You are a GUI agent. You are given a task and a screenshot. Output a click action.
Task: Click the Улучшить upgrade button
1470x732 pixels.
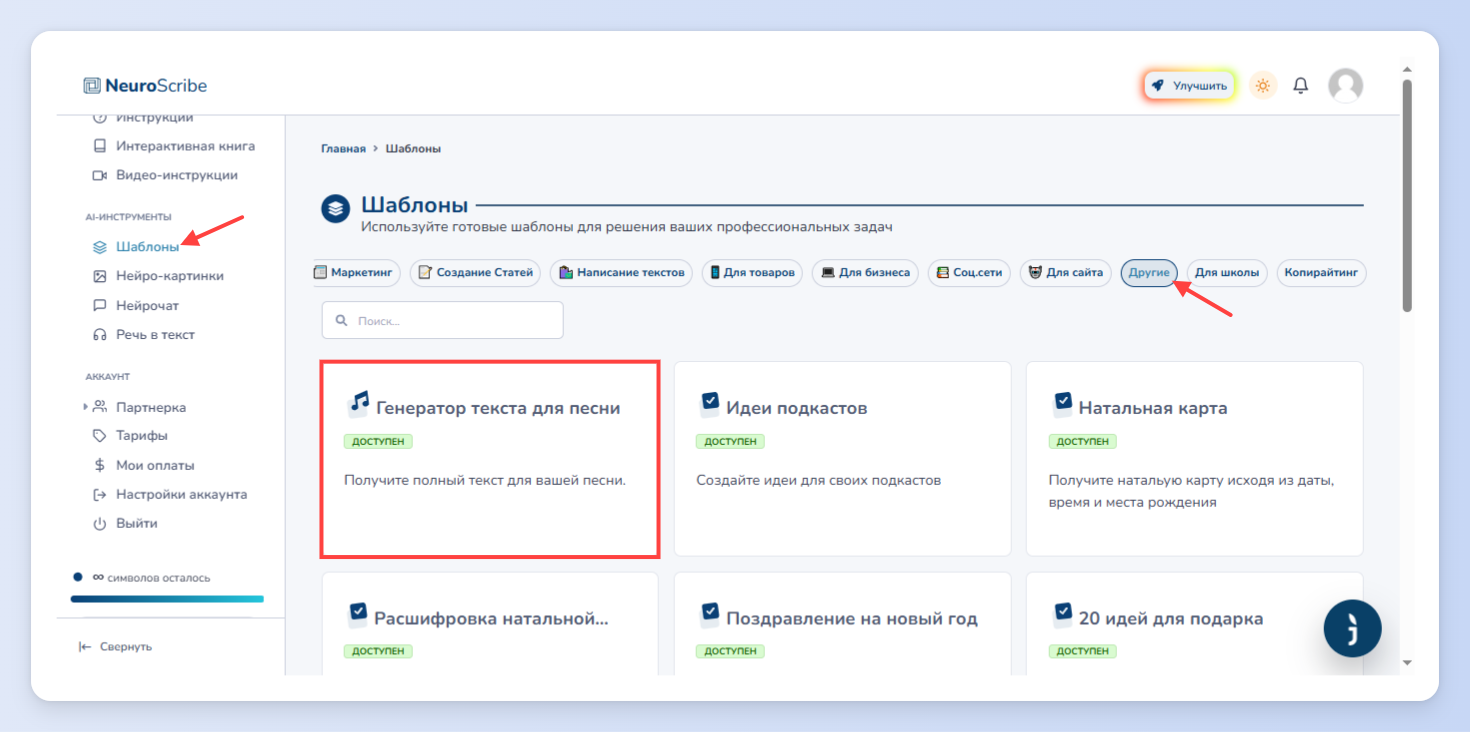coord(1190,86)
